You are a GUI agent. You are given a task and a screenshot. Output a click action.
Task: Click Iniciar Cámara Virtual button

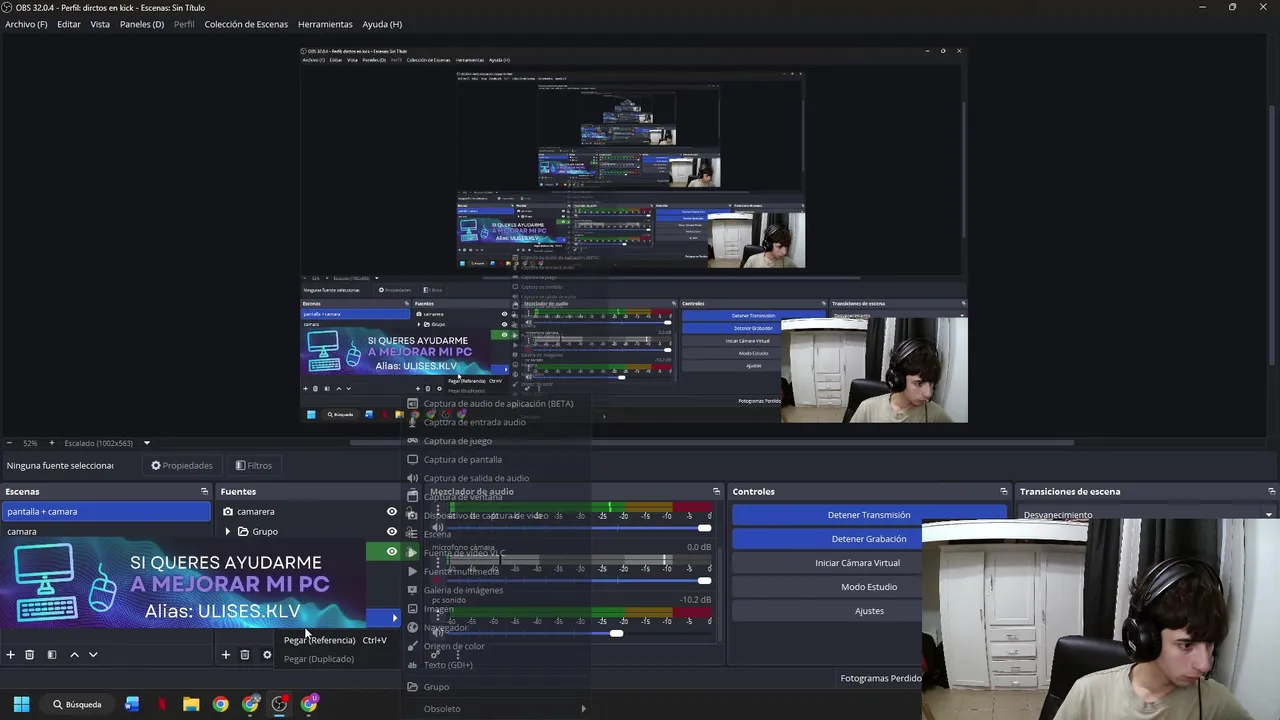pyautogui.click(x=857, y=563)
